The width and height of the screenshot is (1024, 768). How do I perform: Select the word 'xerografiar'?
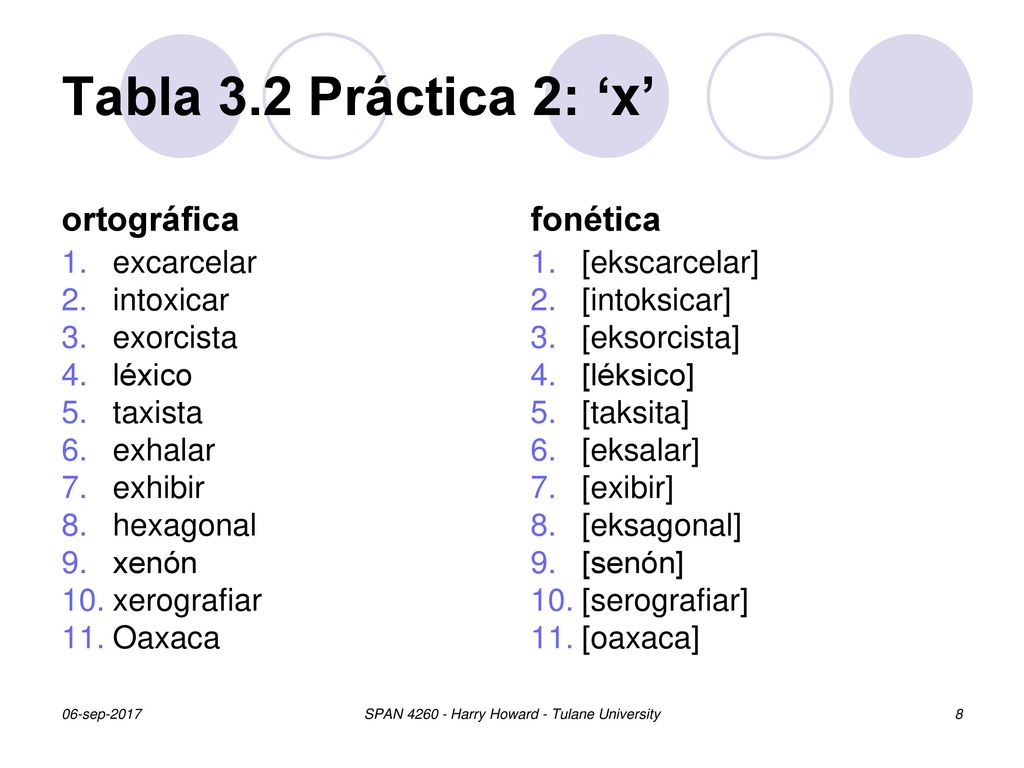click(x=187, y=601)
